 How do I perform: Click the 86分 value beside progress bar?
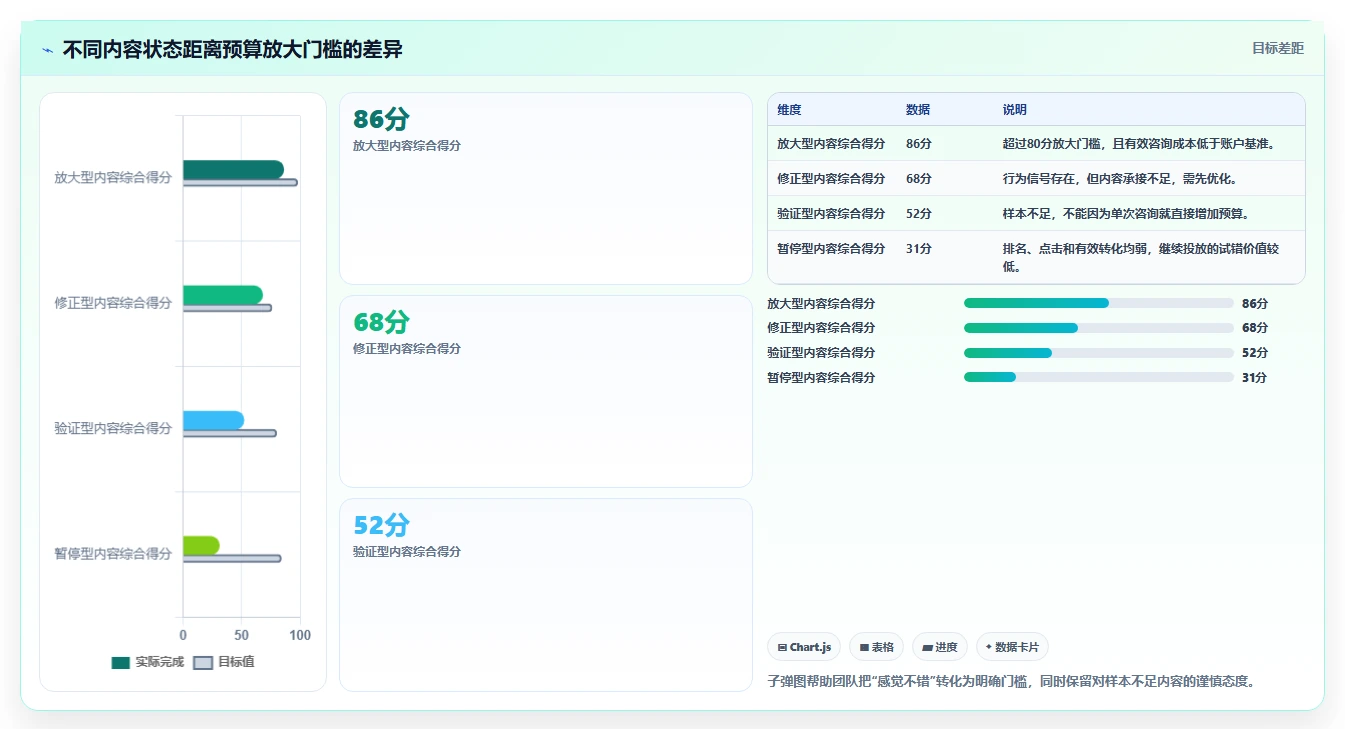tap(1254, 303)
